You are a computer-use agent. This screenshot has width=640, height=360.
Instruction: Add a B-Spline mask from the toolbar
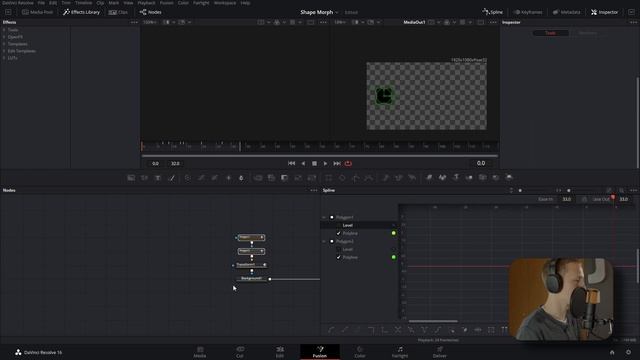(x=369, y=178)
